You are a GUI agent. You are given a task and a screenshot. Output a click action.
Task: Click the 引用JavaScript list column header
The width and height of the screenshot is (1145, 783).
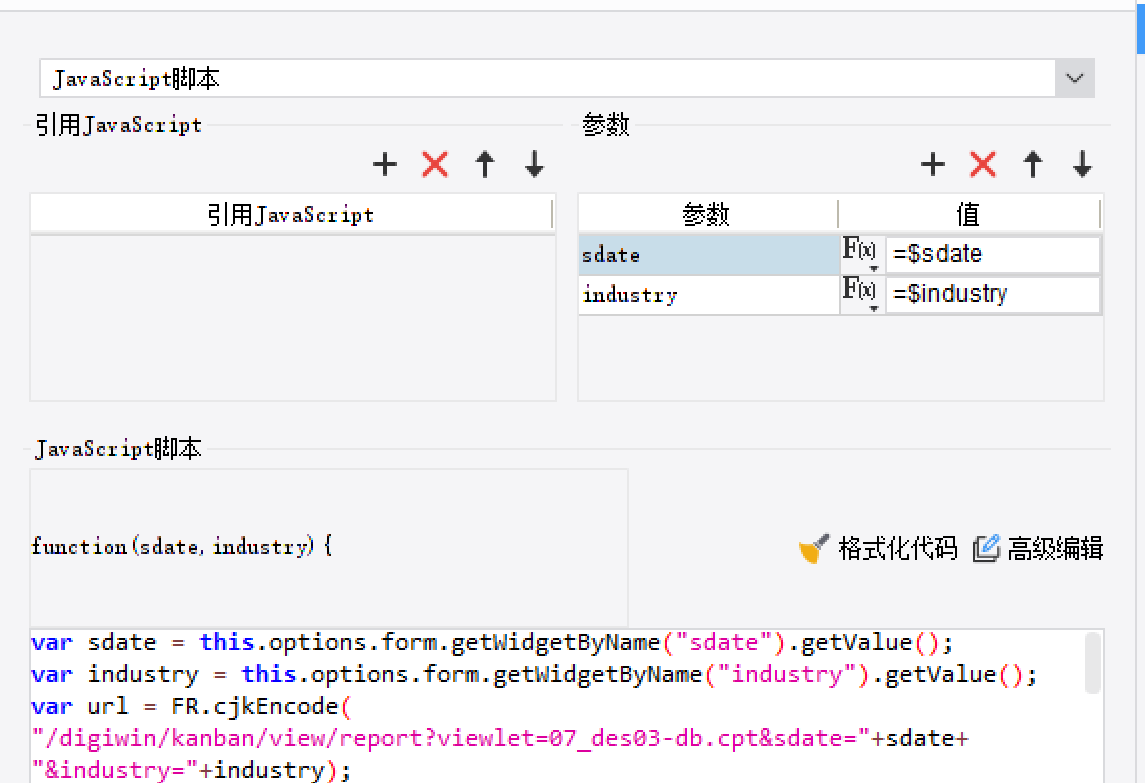[291, 214]
